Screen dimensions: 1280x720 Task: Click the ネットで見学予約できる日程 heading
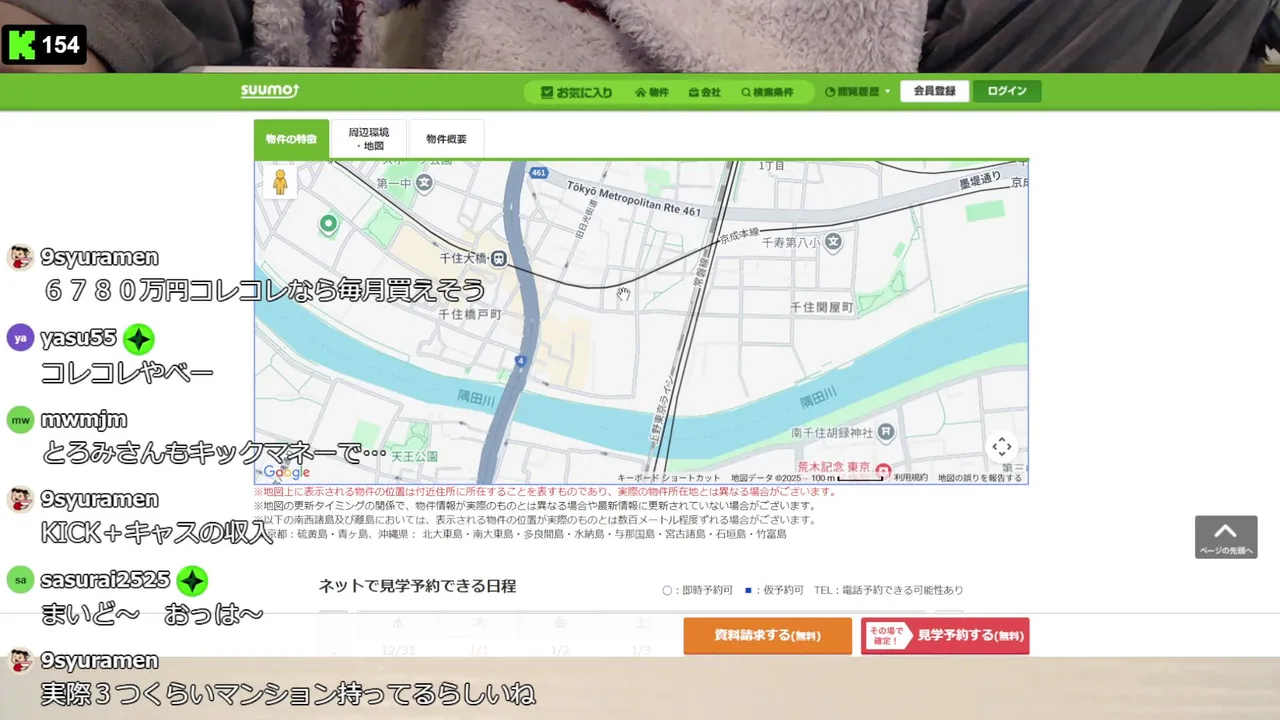tap(417, 586)
